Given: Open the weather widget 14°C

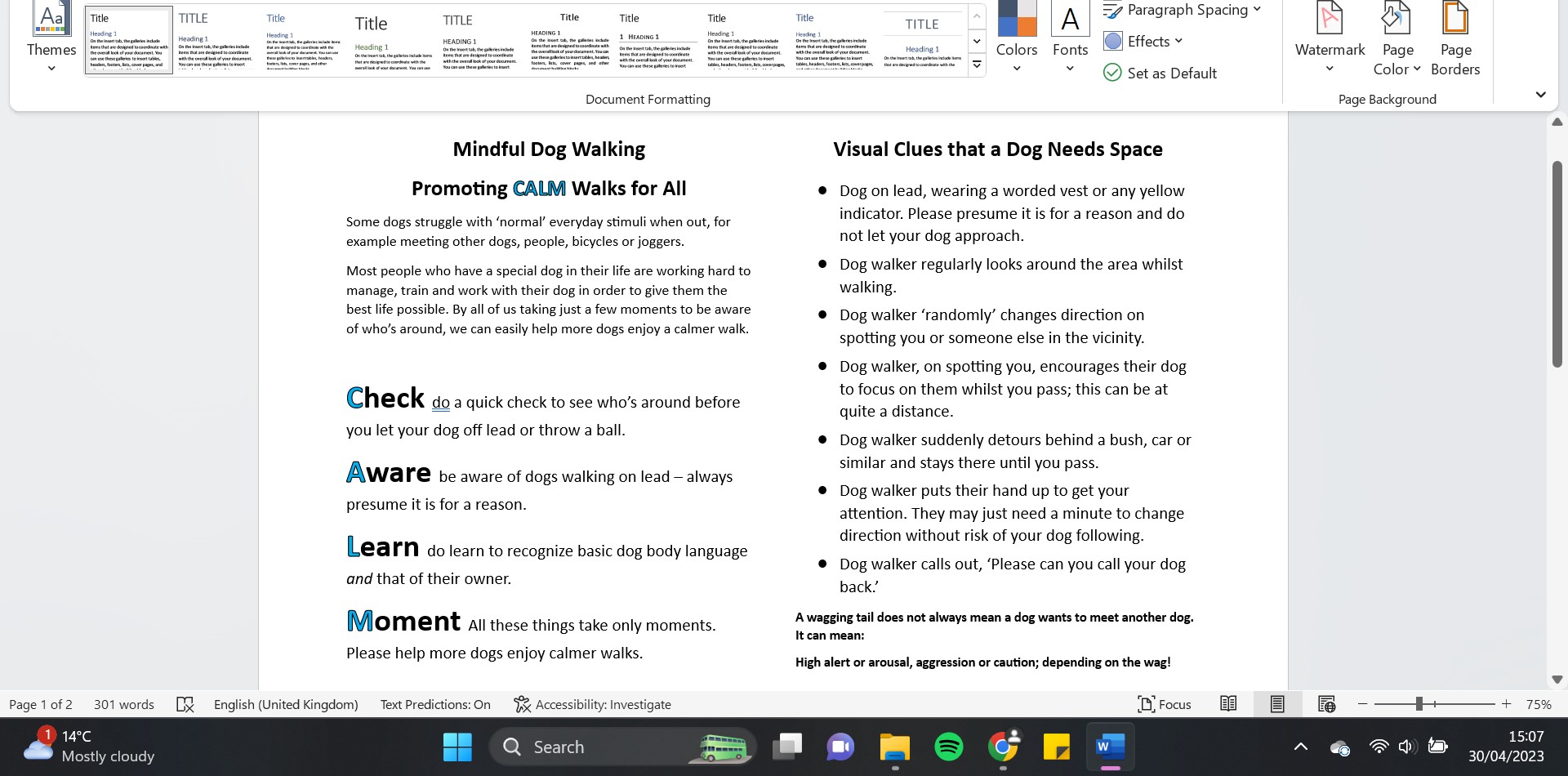Looking at the screenshot, I should click(88, 747).
